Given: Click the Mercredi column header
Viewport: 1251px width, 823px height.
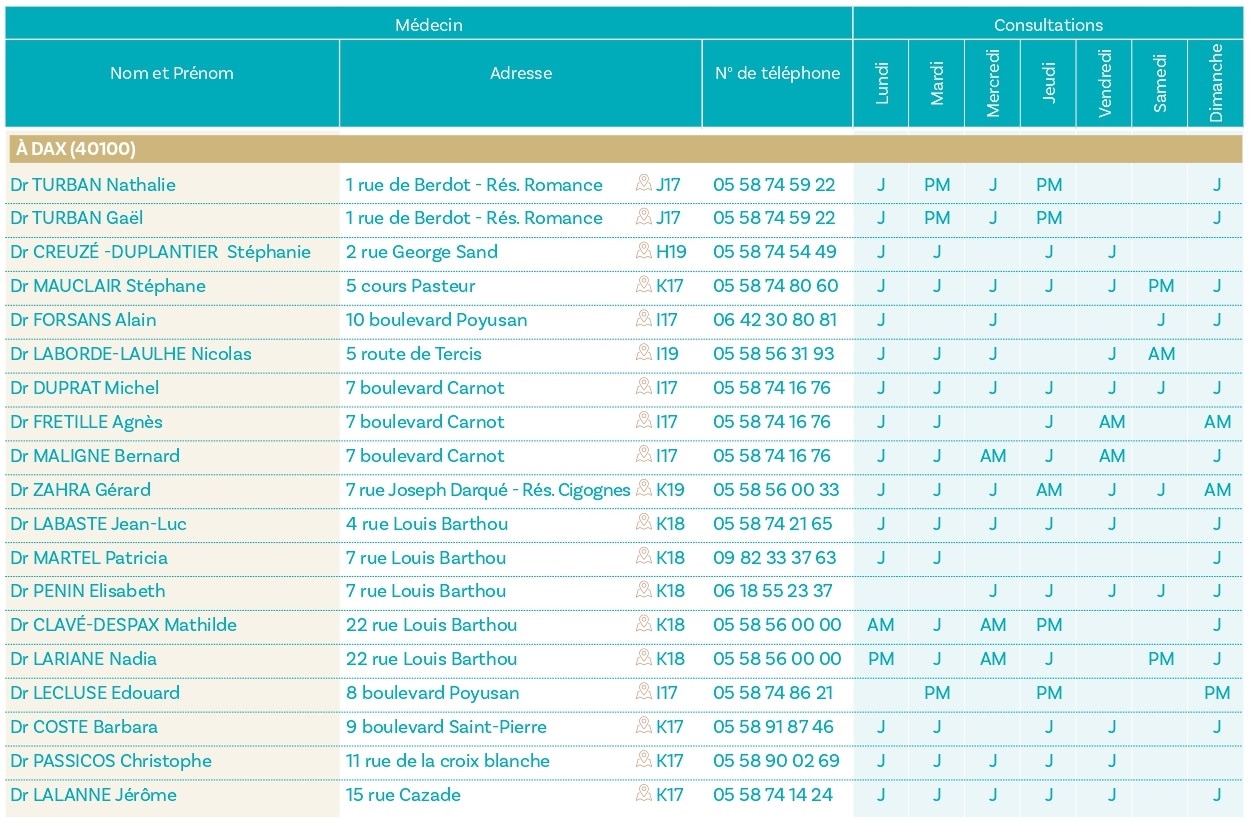Looking at the screenshot, I should pos(992,83).
